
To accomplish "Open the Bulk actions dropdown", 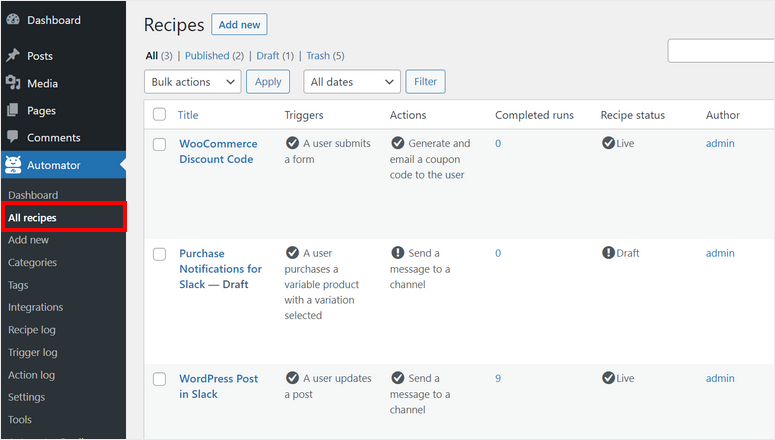I will point(192,82).
